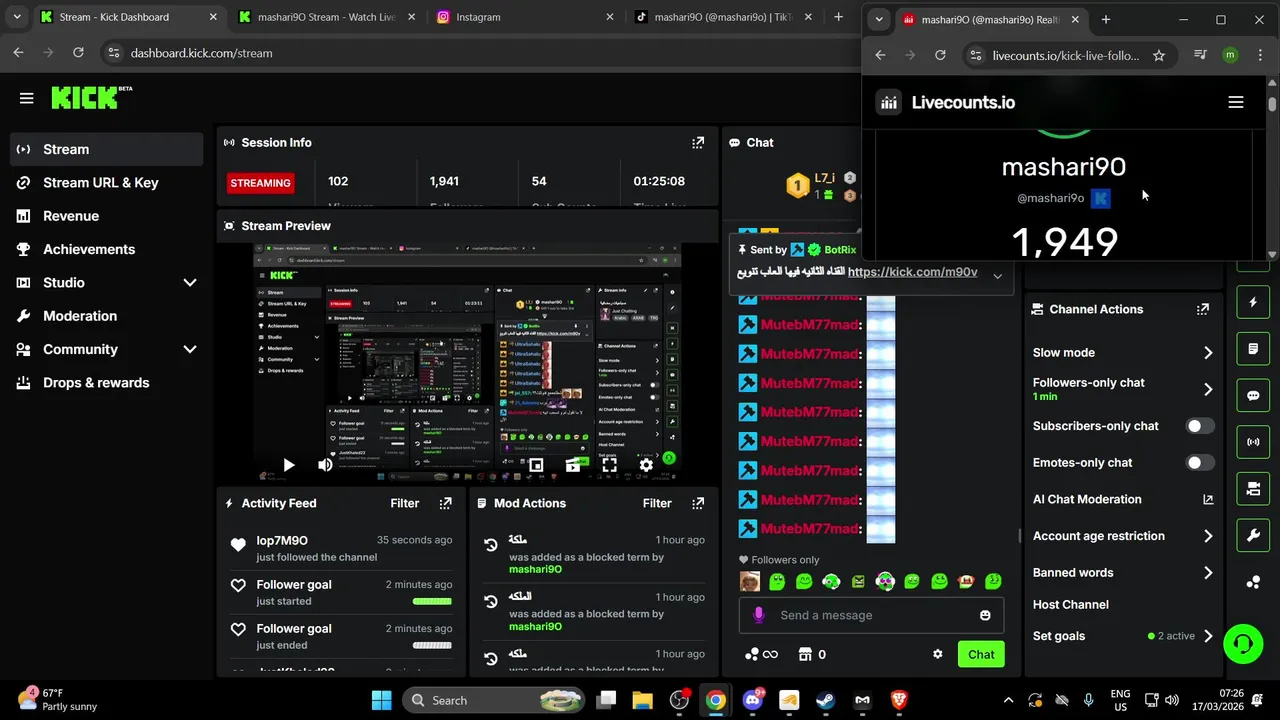Click the document notes quick-panel icon
Screen dimensions: 1280x720
(1253, 349)
